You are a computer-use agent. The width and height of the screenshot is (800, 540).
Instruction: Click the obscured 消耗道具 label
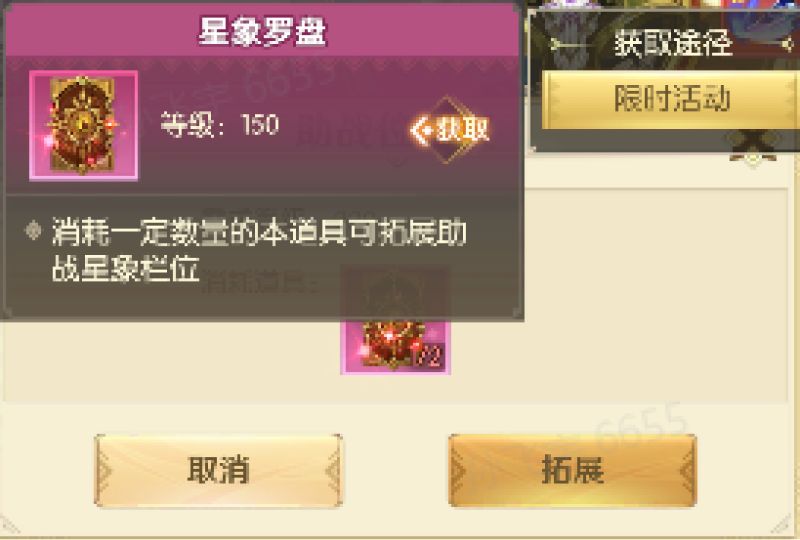click(x=260, y=284)
